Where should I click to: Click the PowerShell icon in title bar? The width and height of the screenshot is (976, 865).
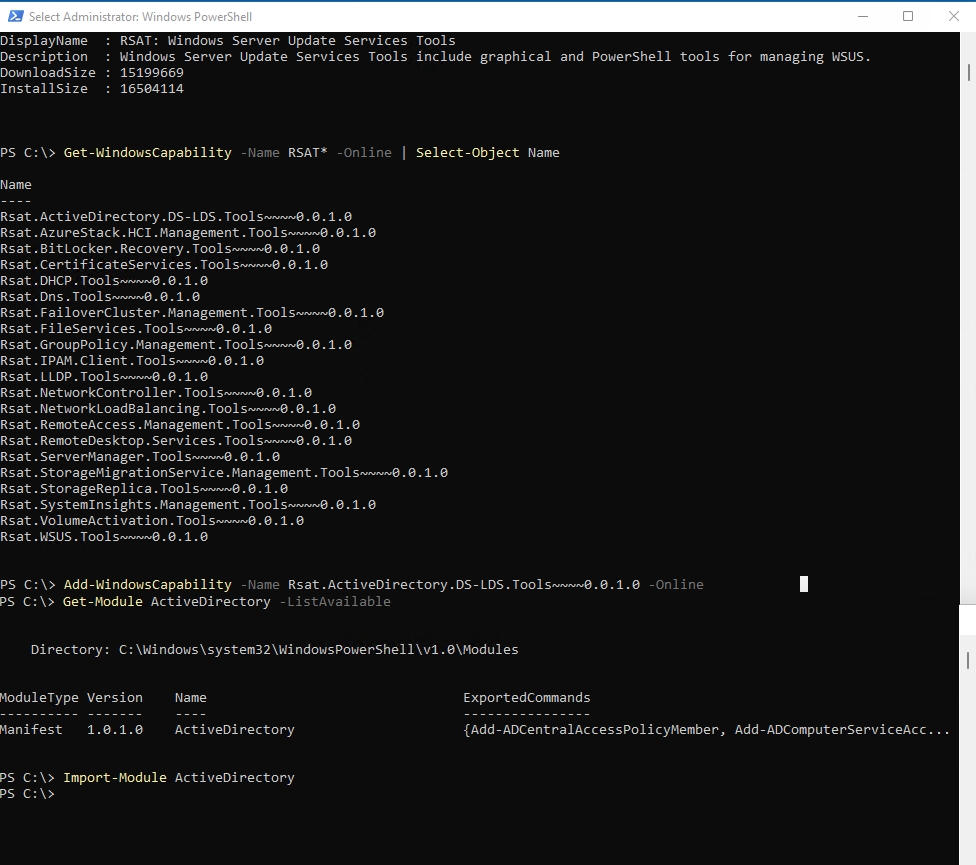coord(14,16)
